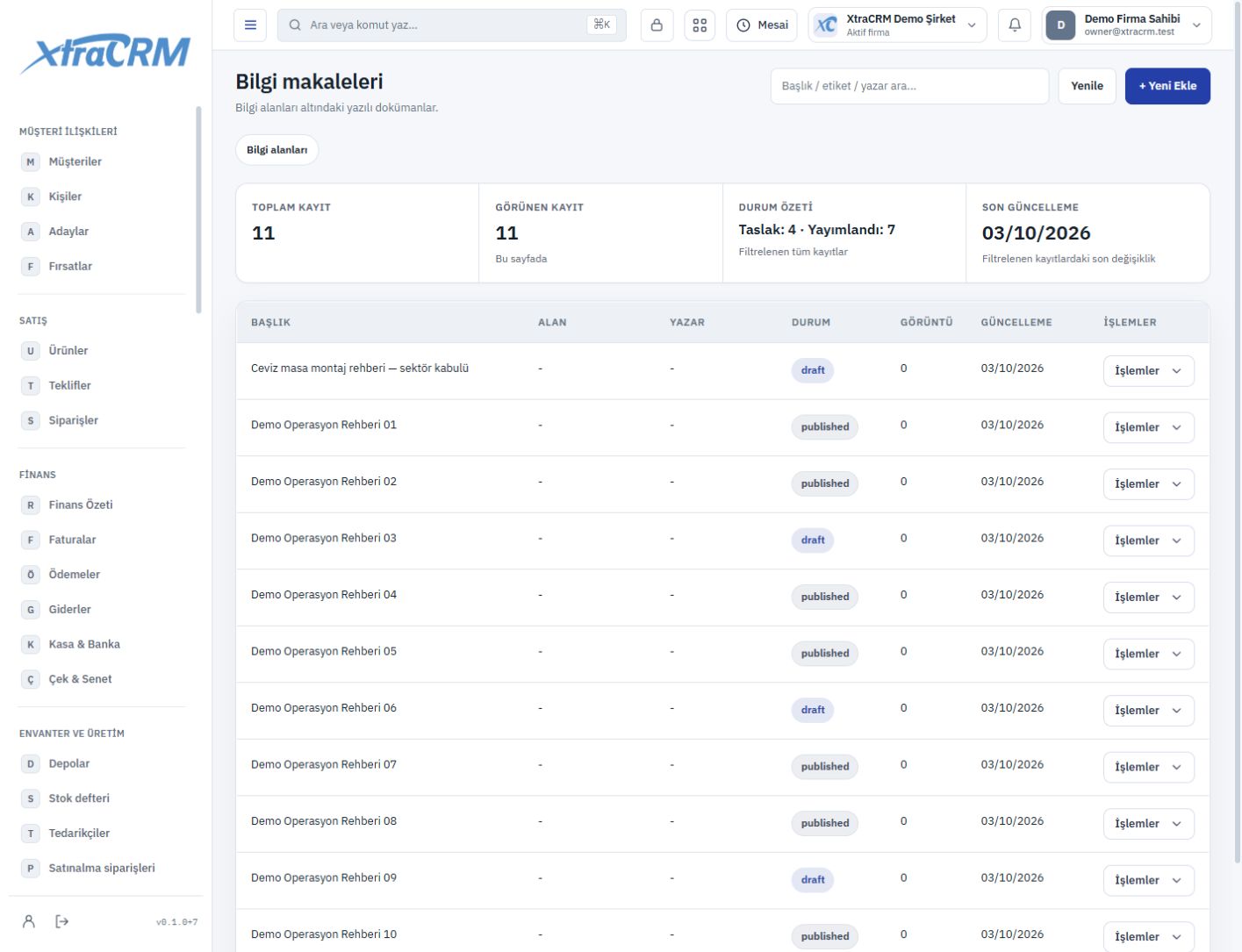Viewport: 1242px width, 952px height.
Task: Open Kasa & Banka
Action: click(x=103, y=644)
